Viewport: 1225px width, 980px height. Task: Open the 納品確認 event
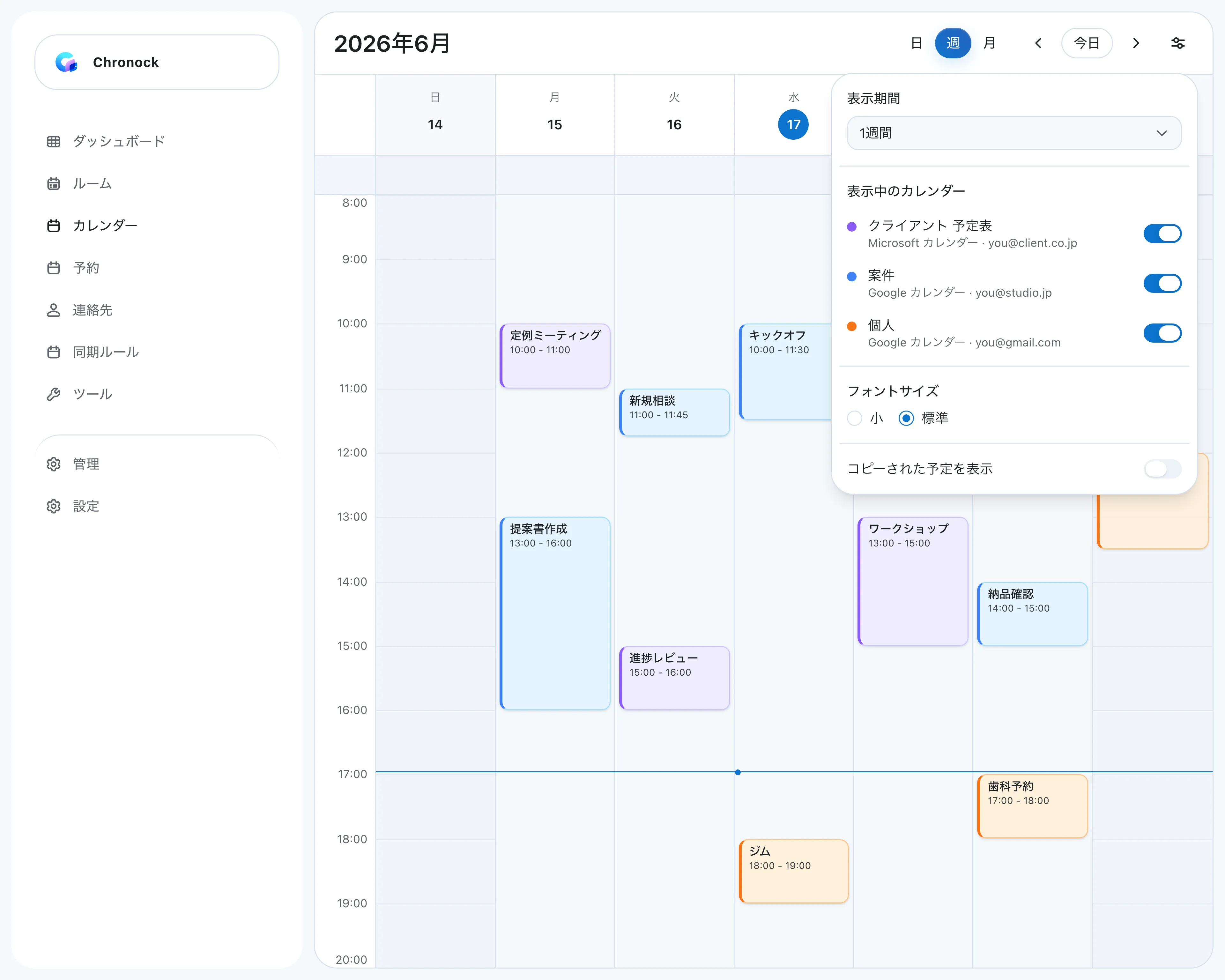(1032, 614)
